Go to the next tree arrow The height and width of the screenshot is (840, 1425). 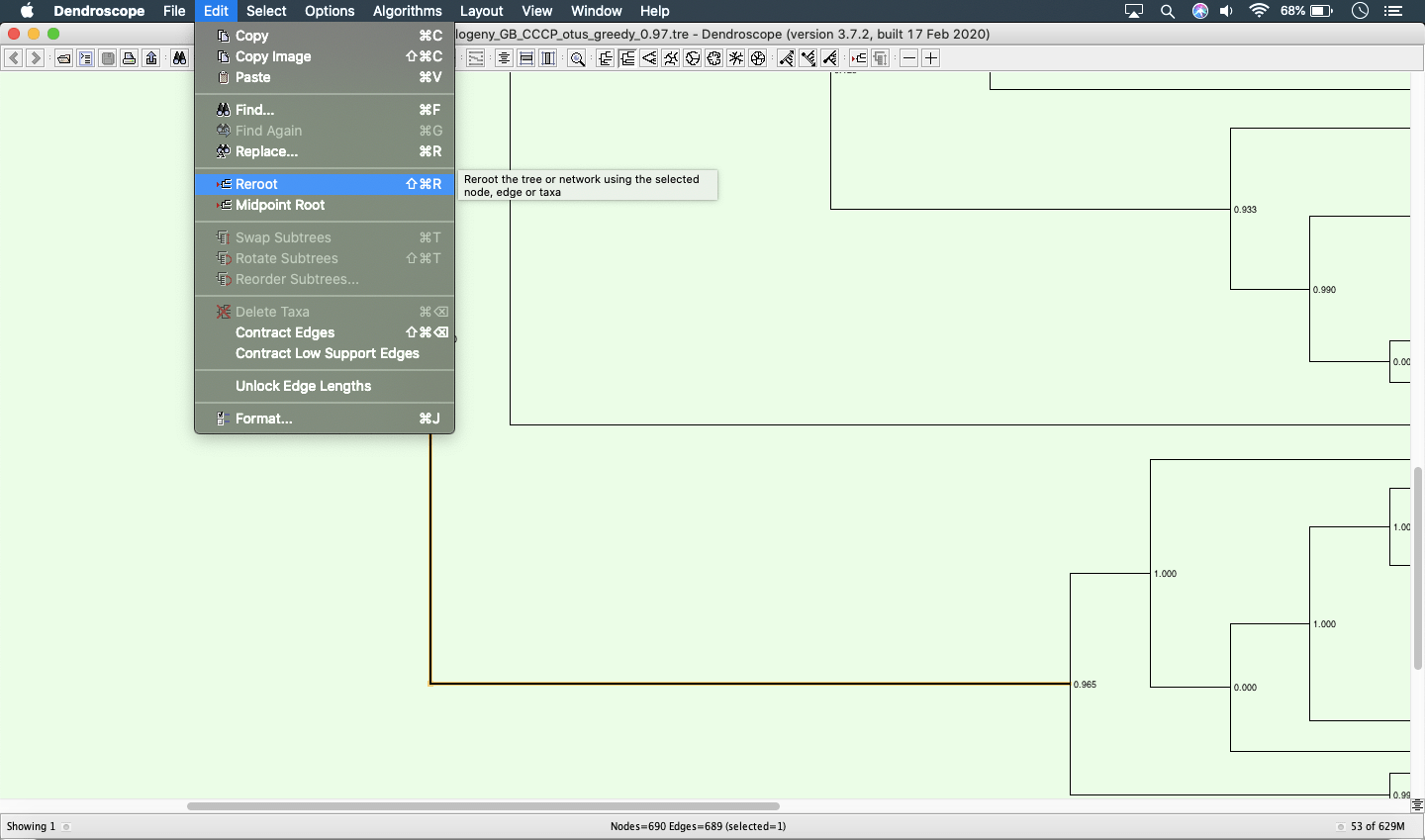36,58
